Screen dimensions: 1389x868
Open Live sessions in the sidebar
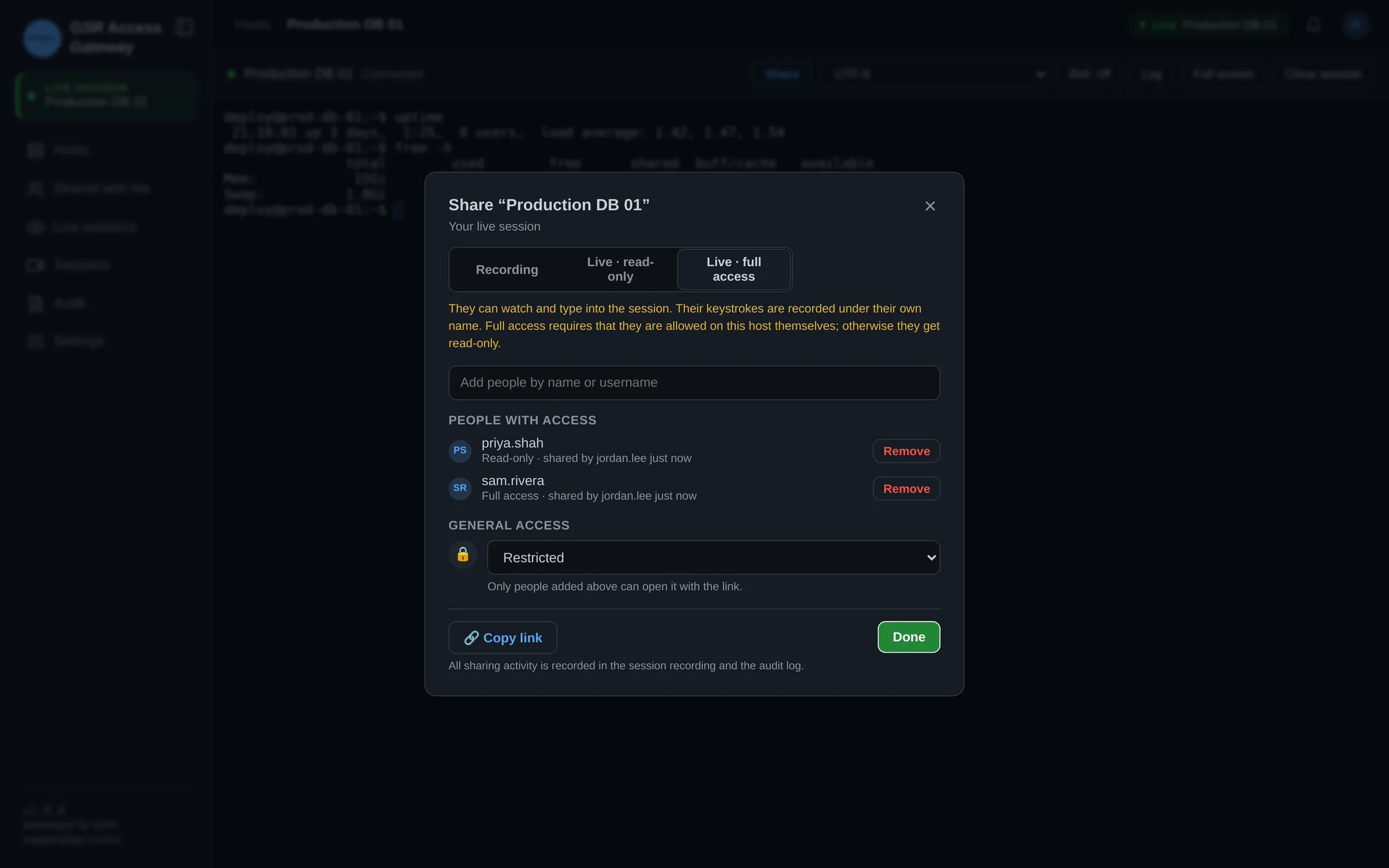pos(107,227)
